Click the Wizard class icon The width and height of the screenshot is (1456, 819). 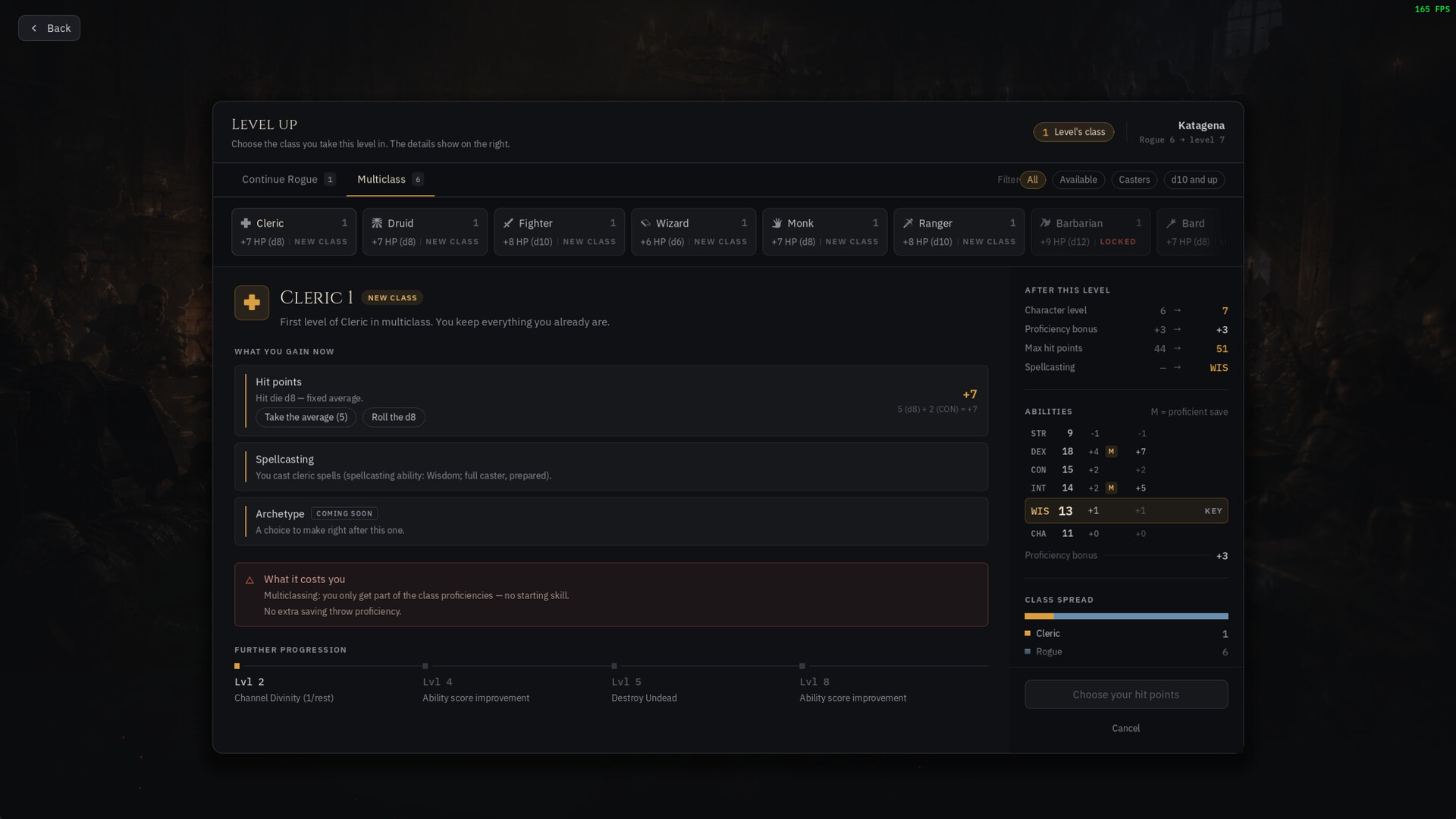pyautogui.click(x=645, y=223)
